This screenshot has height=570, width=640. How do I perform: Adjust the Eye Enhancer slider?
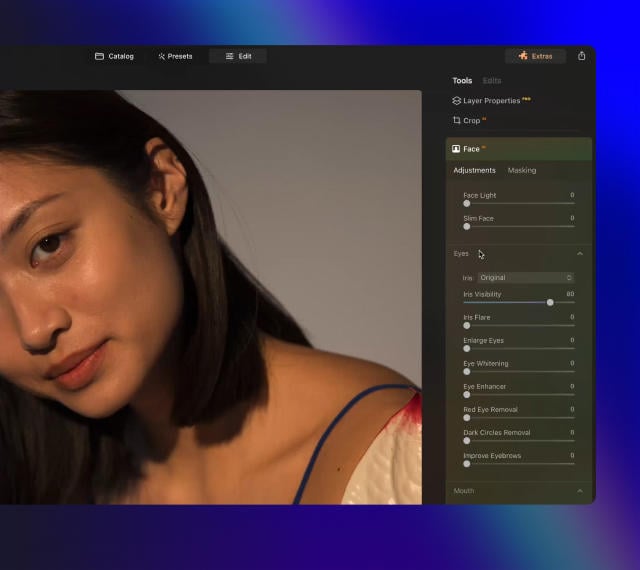pyautogui.click(x=519, y=395)
